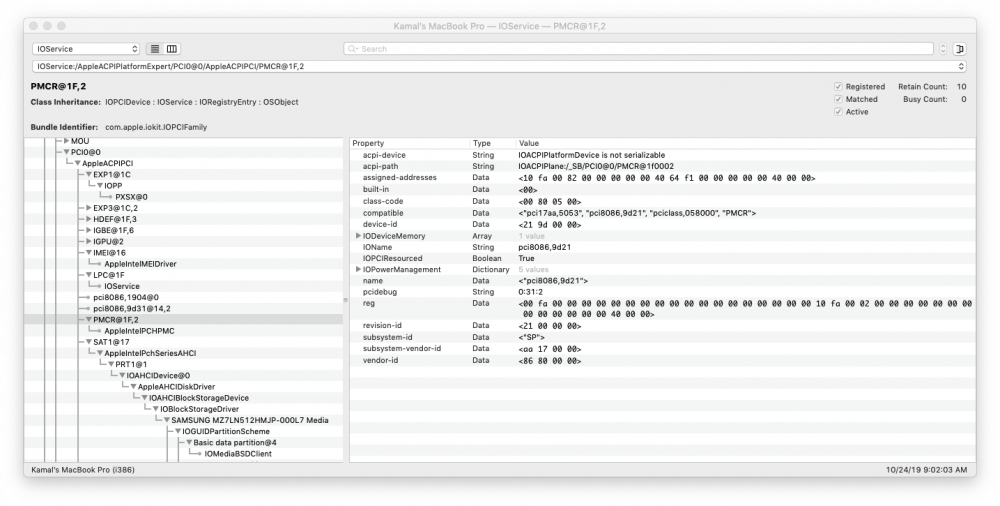The width and height of the screenshot is (1000, 506).
Task: Expand the EXP3@1C,2 node
Action: pyautogui.click(x=89, y=208)
